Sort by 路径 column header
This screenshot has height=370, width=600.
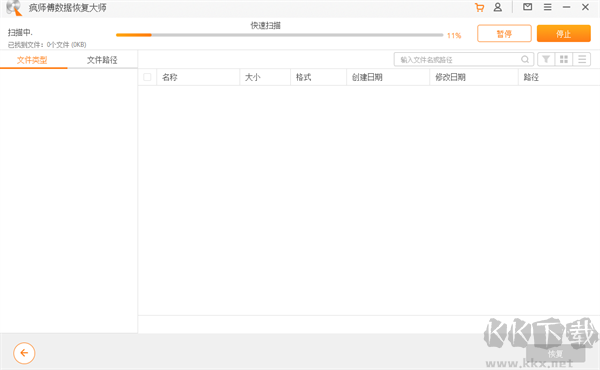coord(559,77)
